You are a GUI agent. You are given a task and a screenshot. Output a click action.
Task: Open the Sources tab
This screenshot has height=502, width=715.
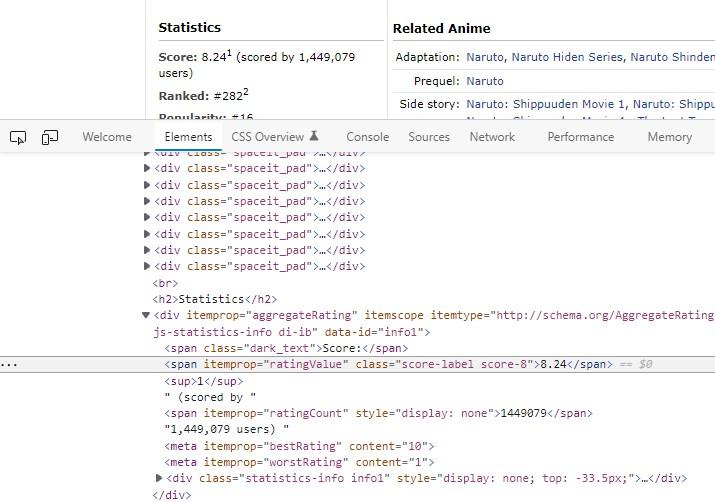429,137
